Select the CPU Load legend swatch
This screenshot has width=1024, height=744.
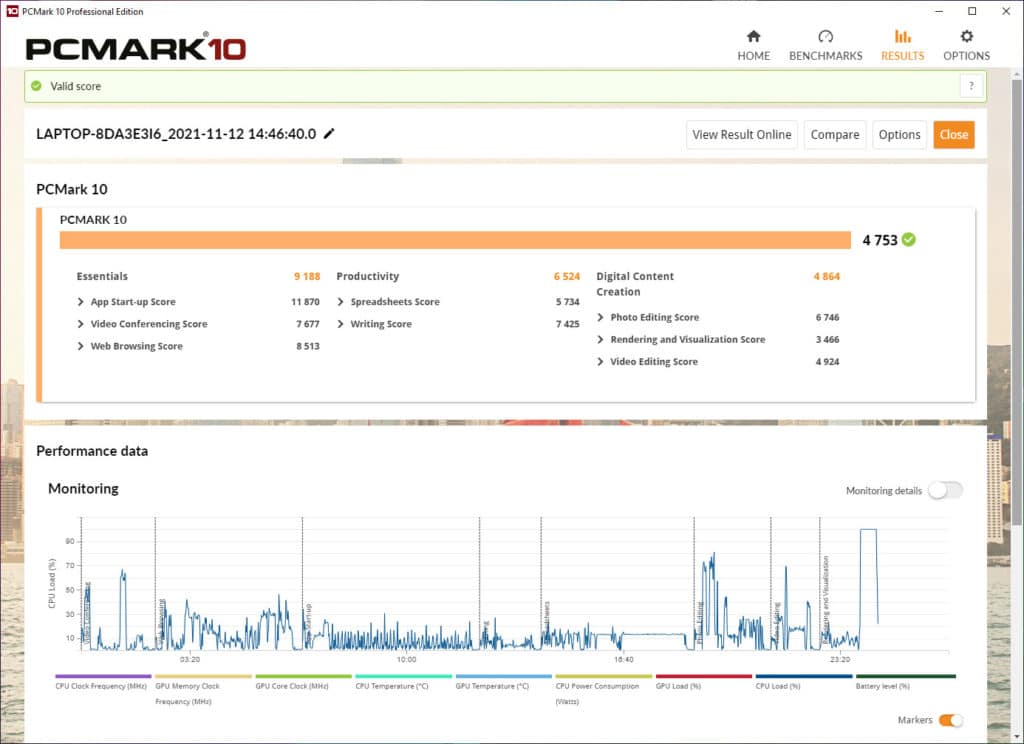(804, 677)
